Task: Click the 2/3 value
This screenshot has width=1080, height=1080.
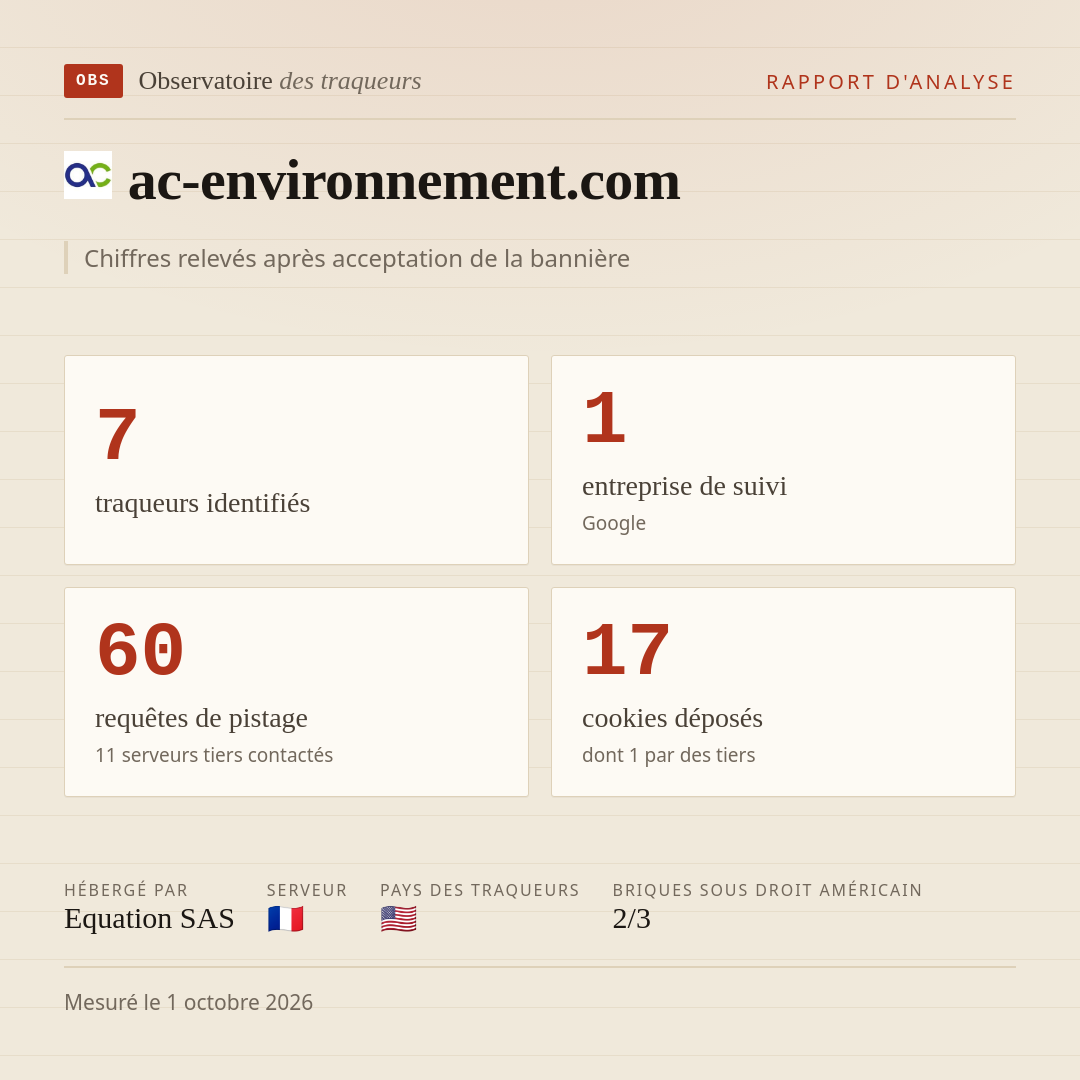Action: [632, 919]
